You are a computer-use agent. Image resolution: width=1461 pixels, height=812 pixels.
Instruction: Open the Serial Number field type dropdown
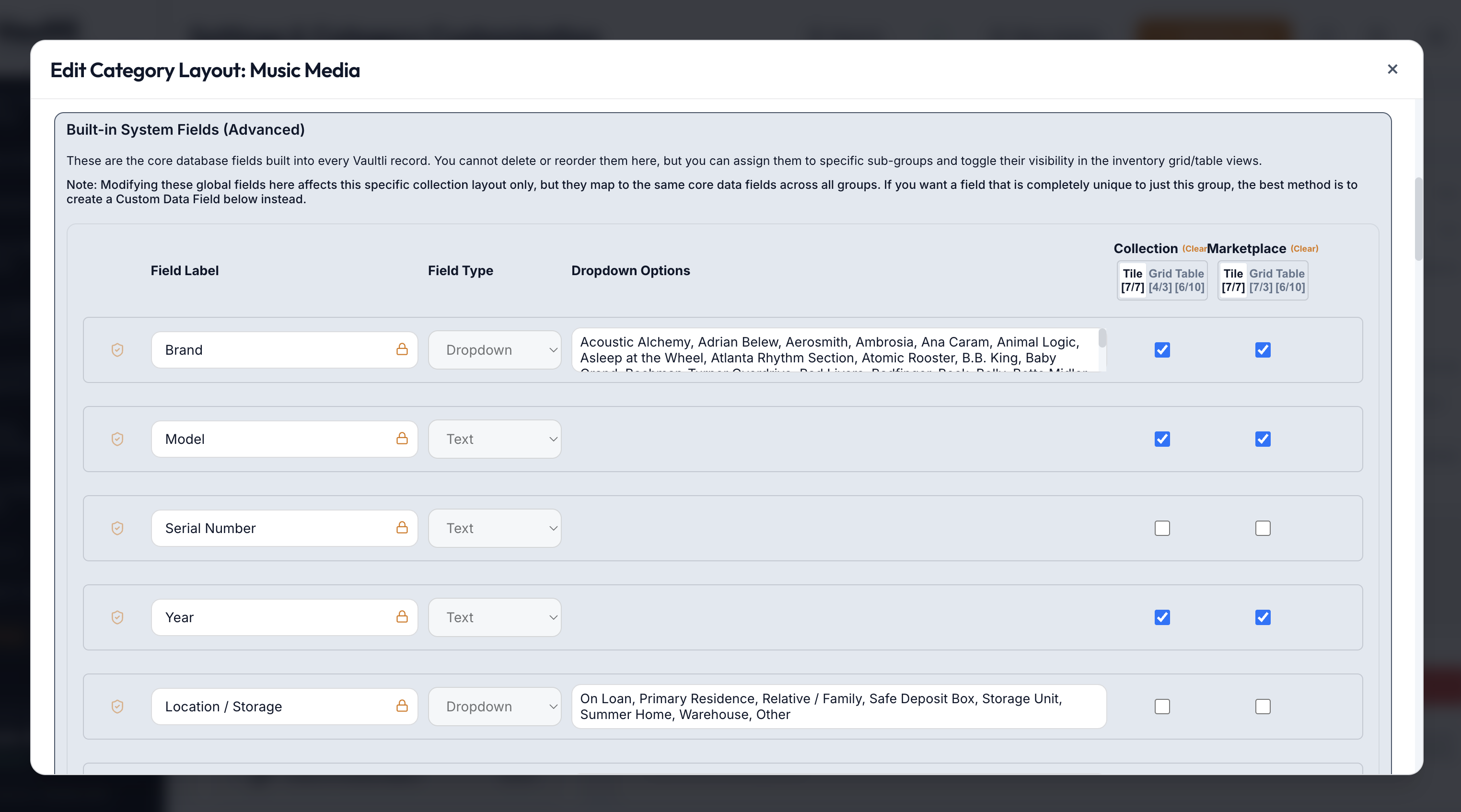(495, 528)
